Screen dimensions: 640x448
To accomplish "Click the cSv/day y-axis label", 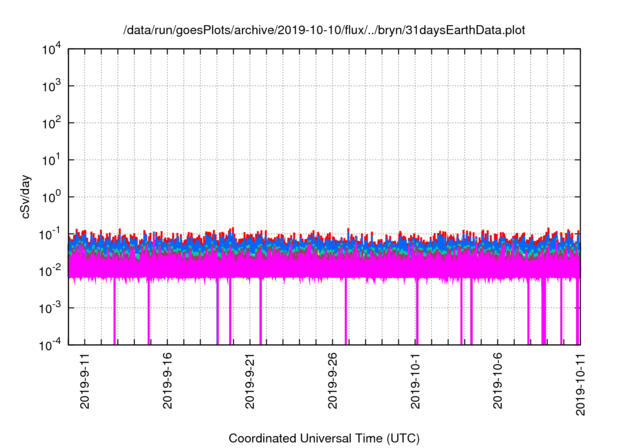I will point(25,197).
